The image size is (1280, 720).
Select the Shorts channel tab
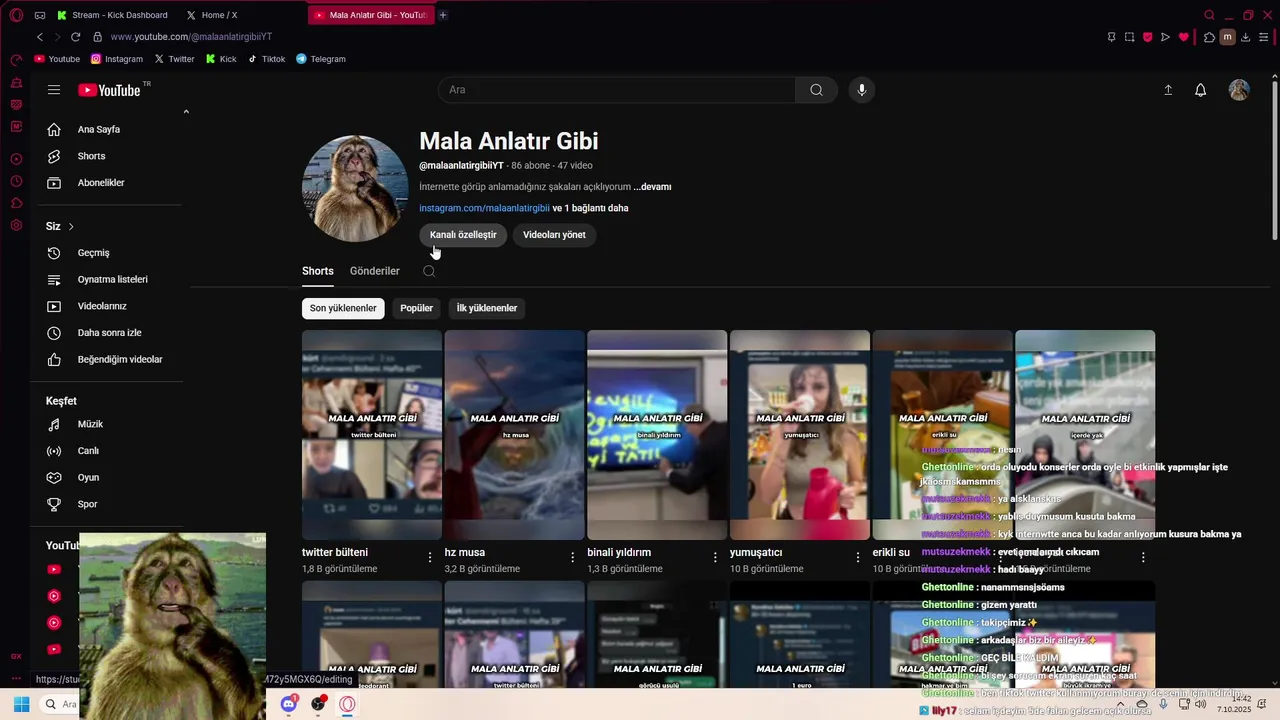pyautogui.click(x=318, y=271)
